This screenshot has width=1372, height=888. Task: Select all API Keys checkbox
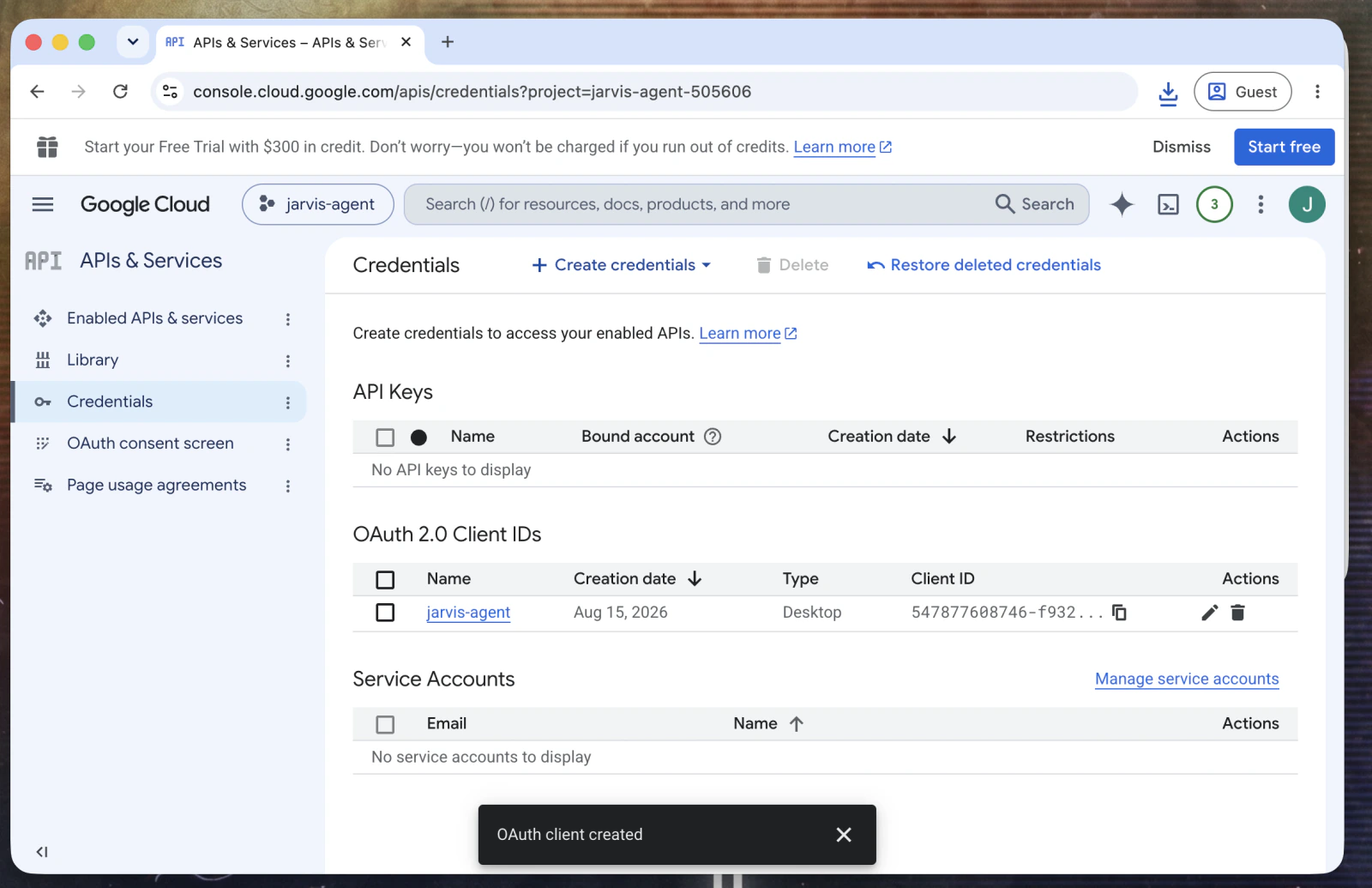tap(385, 438)
